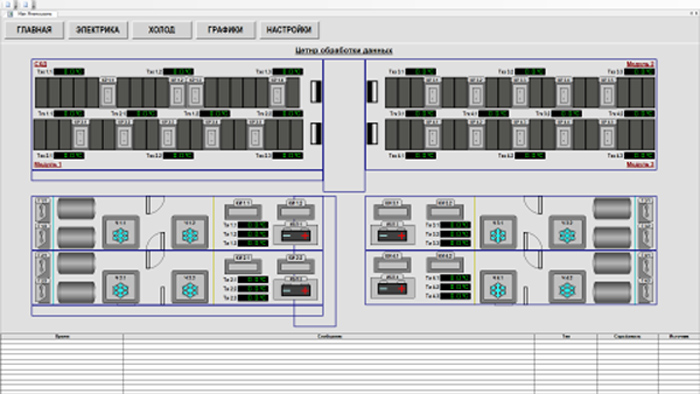This screenshot has width=700, height=394.
Task: Select the КИ 1.1 cabinet unit icon
Action: [243, 210]
